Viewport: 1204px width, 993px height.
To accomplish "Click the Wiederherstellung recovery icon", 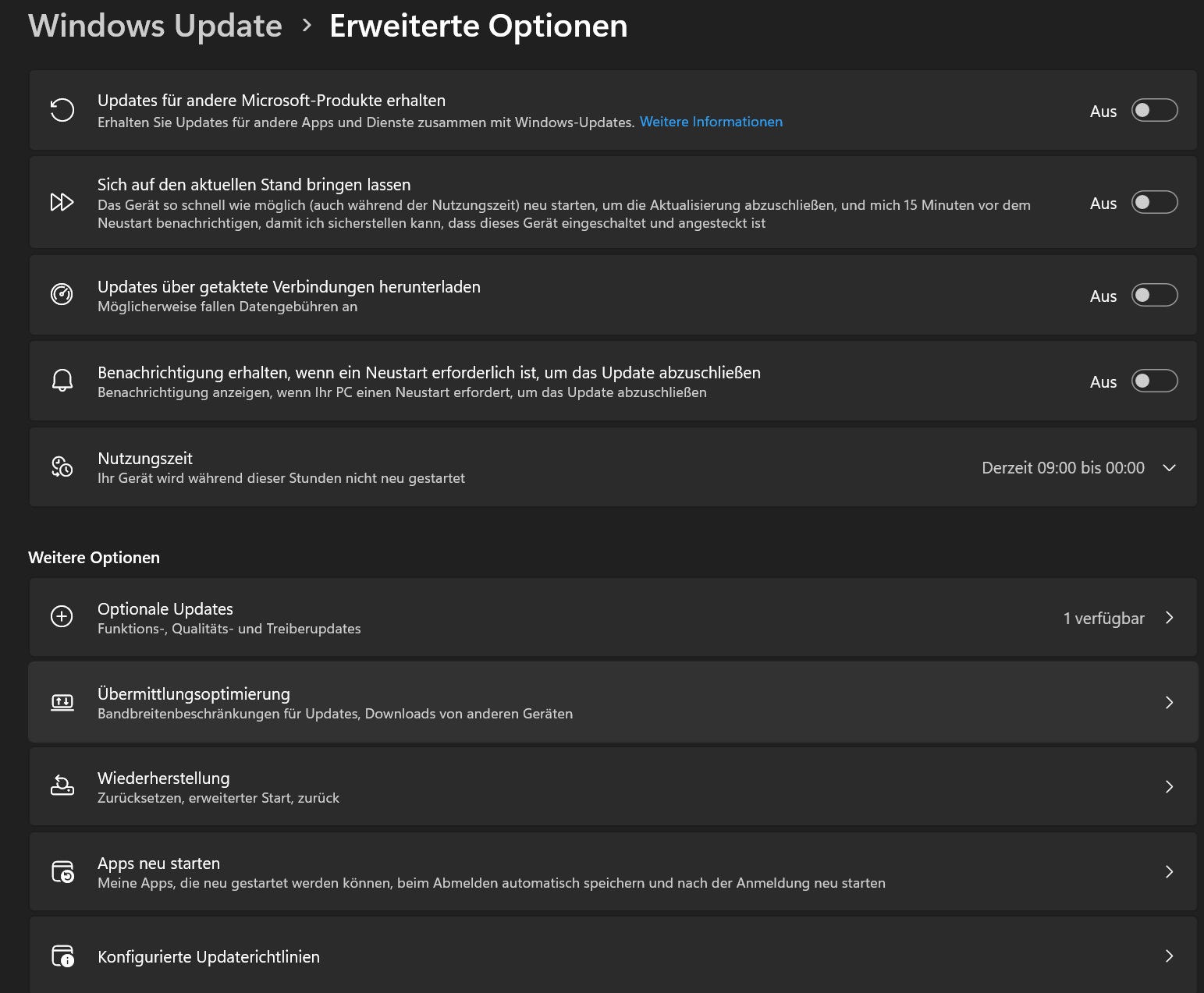I will coord(62,786).
